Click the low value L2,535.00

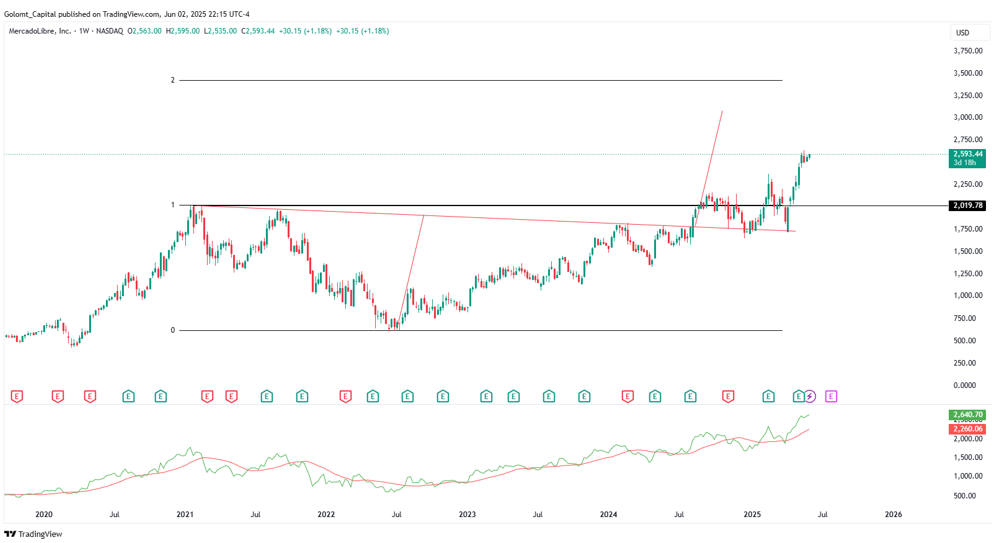pos(220,31)
